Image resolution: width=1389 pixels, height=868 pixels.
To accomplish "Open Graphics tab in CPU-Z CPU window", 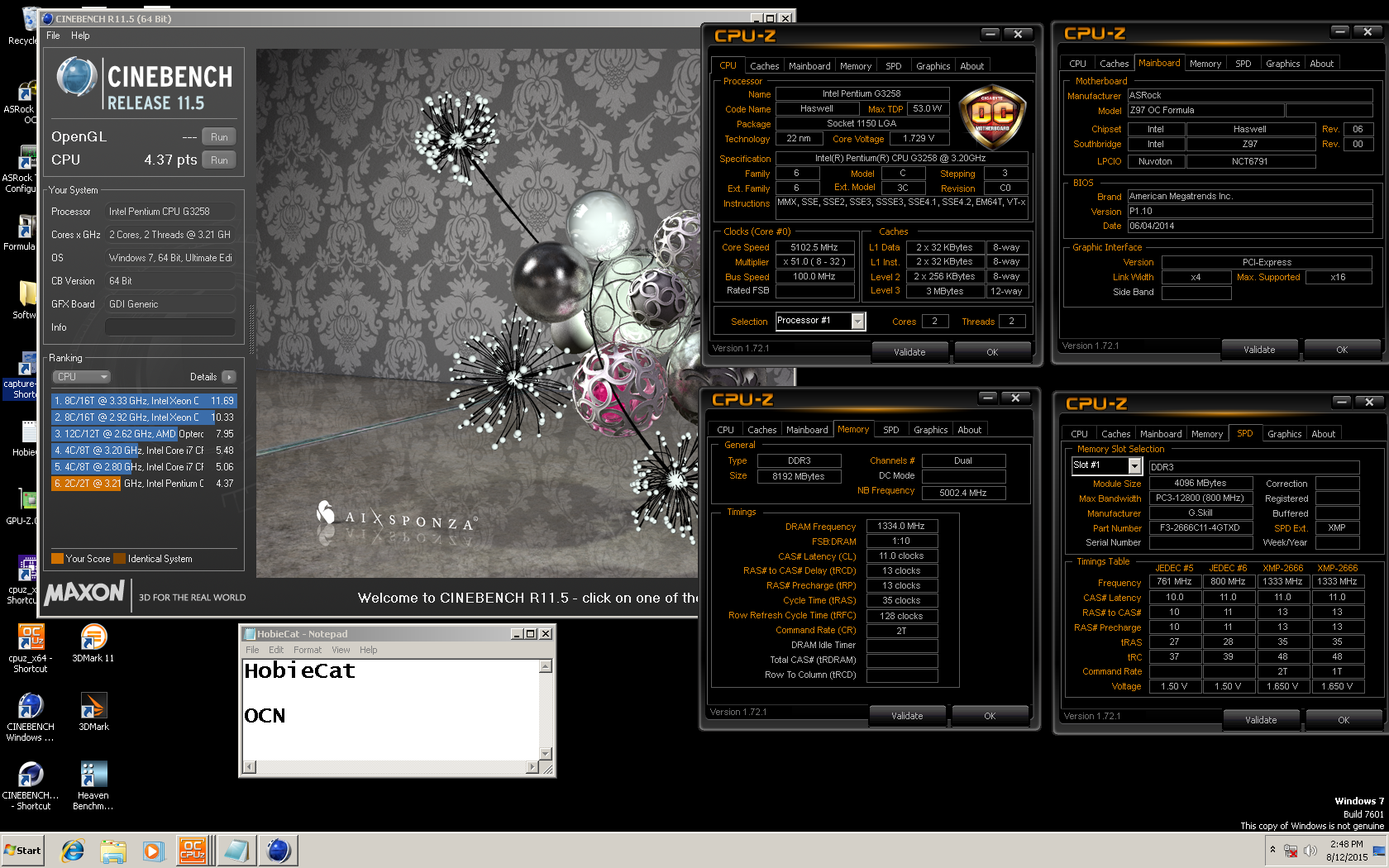I will point(933,66).
